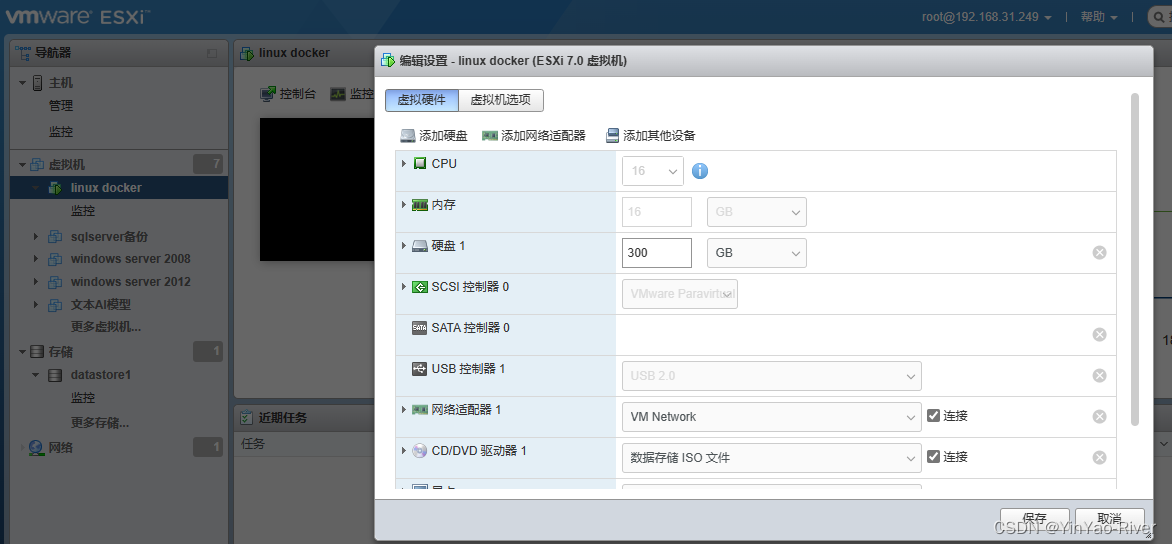
Task: Click the 网络适配器 1 card icon
Action: point(419,410)
